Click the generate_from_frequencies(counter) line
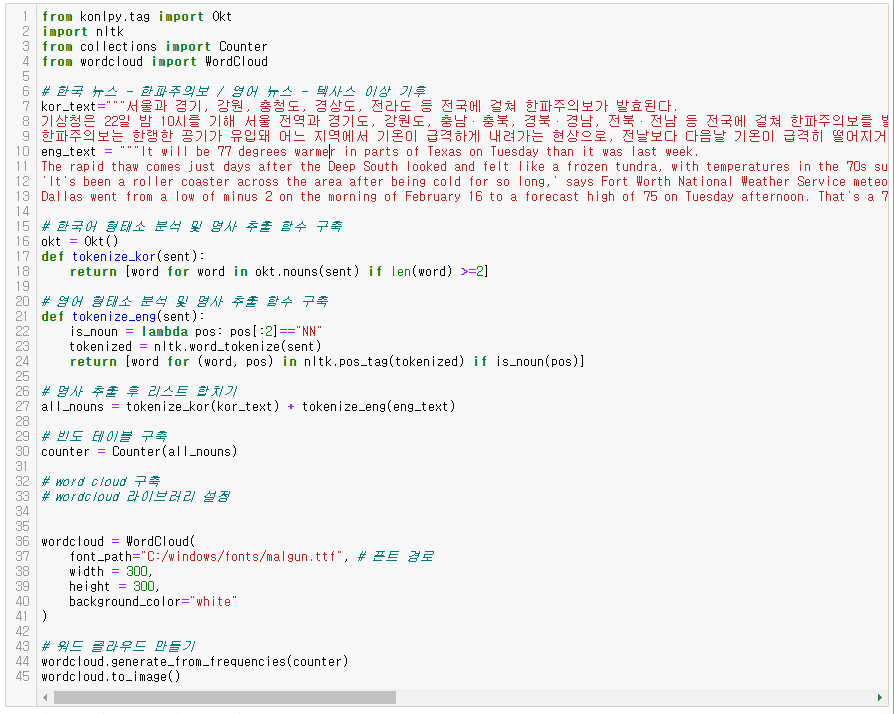Viewport: 894px width, 714px height. pyautogui.click(x=194, y=662)
